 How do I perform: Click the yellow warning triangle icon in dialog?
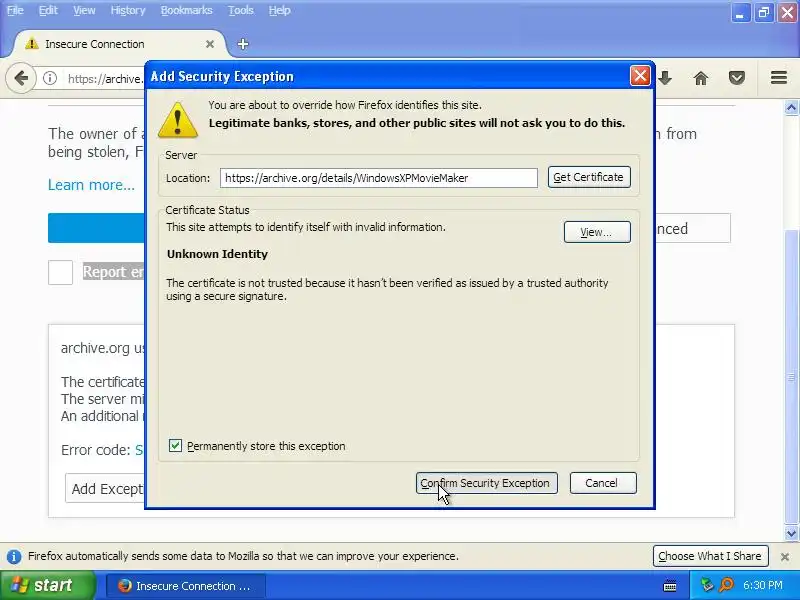click(178, 120)
